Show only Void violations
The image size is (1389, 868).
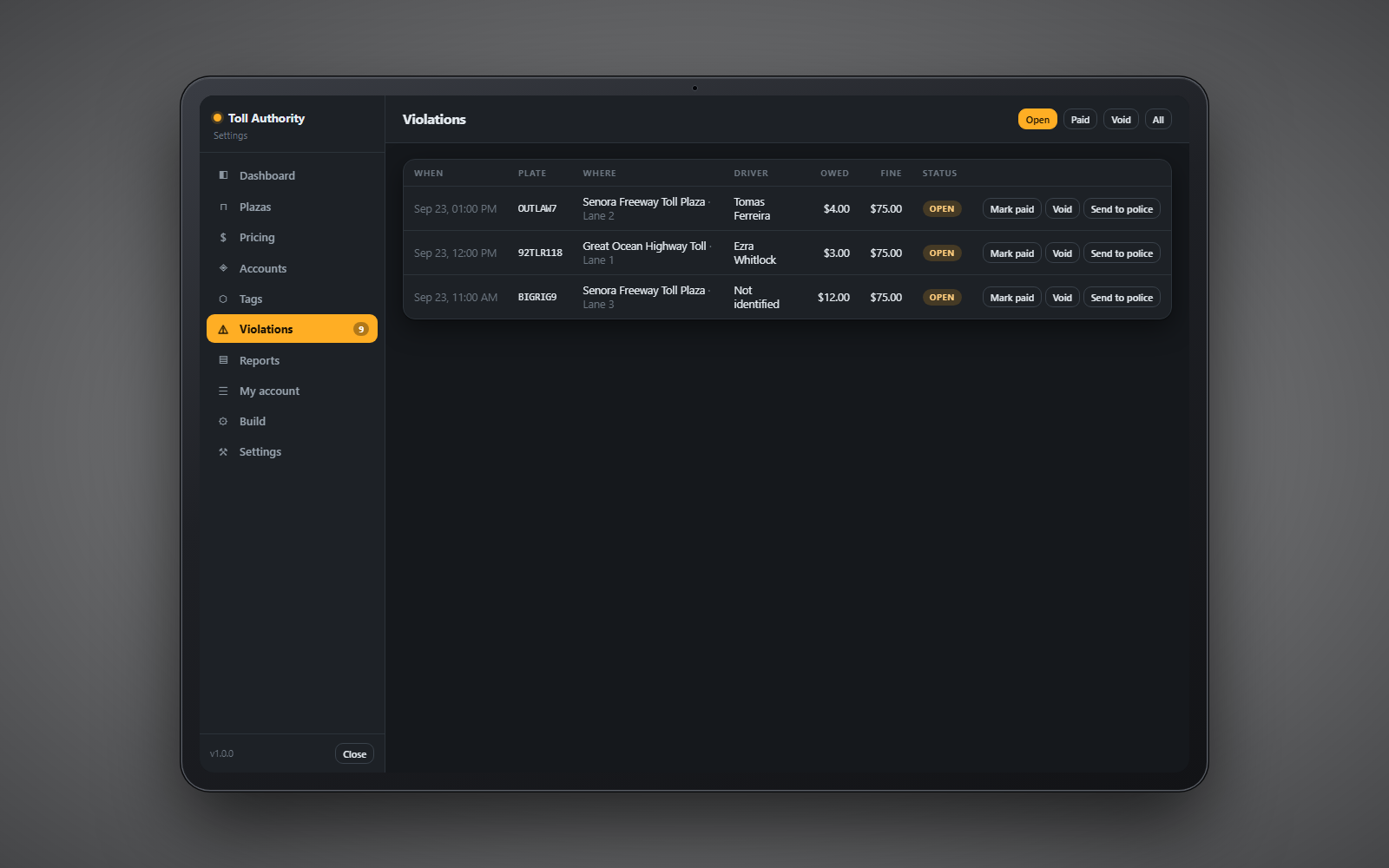coord(1121,120)
